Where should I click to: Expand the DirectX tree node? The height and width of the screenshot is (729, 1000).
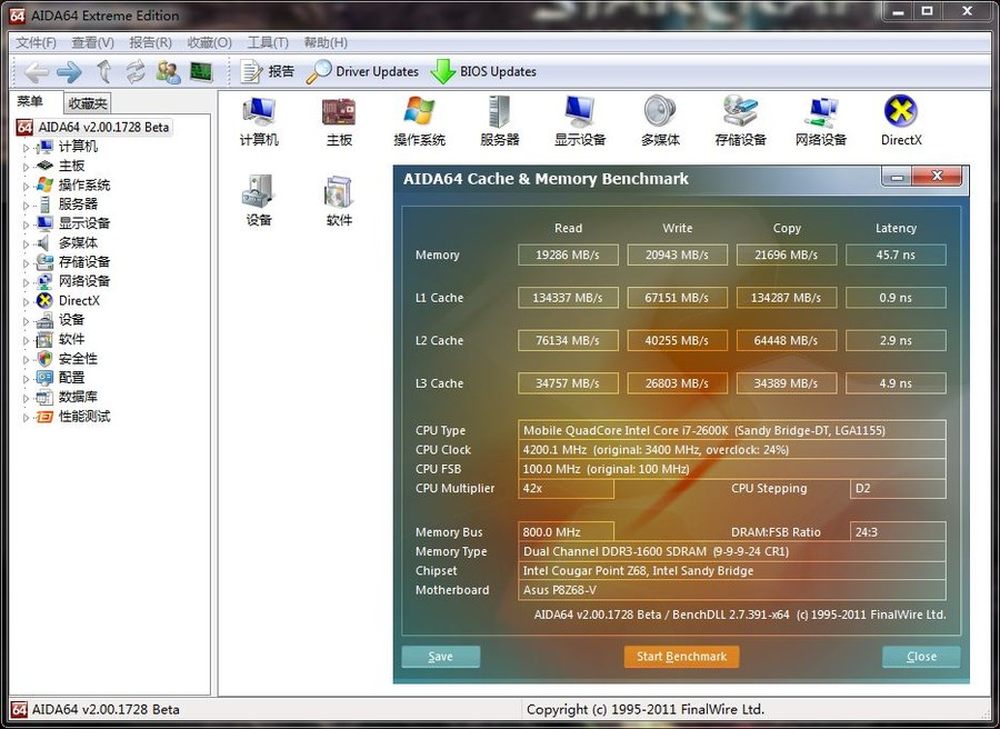(26, 302)
